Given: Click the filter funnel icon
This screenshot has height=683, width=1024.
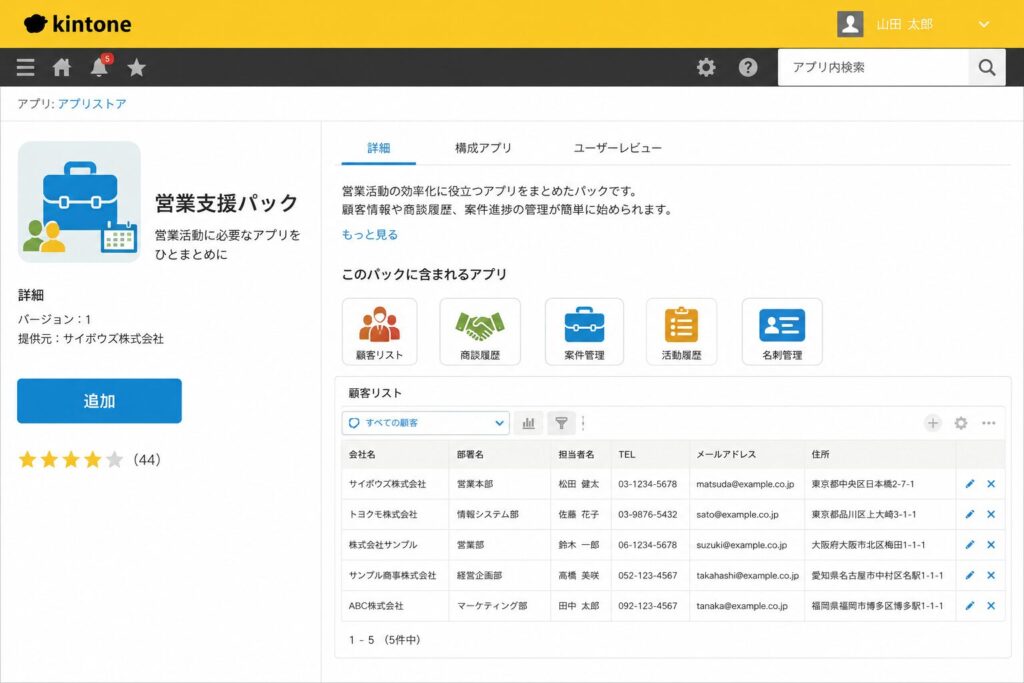Looking at the screenshot, I should point(561,423).
